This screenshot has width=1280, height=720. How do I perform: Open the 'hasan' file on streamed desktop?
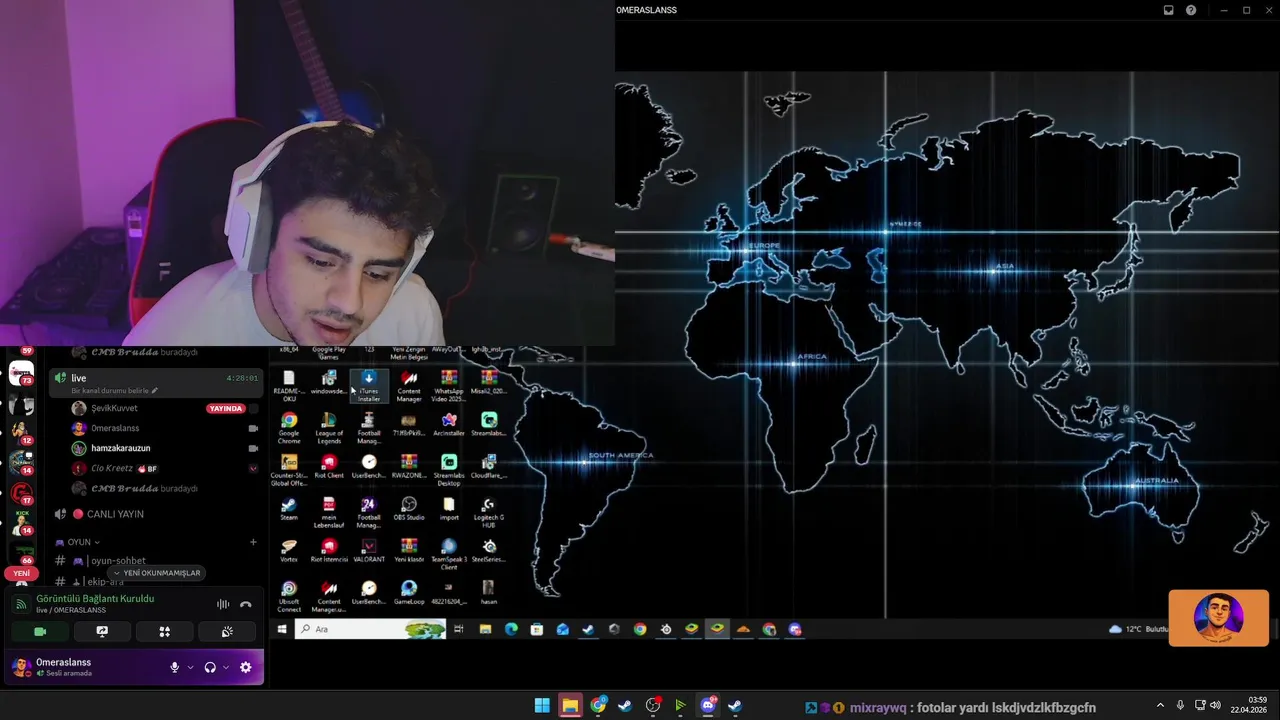(x=489, y=593)
